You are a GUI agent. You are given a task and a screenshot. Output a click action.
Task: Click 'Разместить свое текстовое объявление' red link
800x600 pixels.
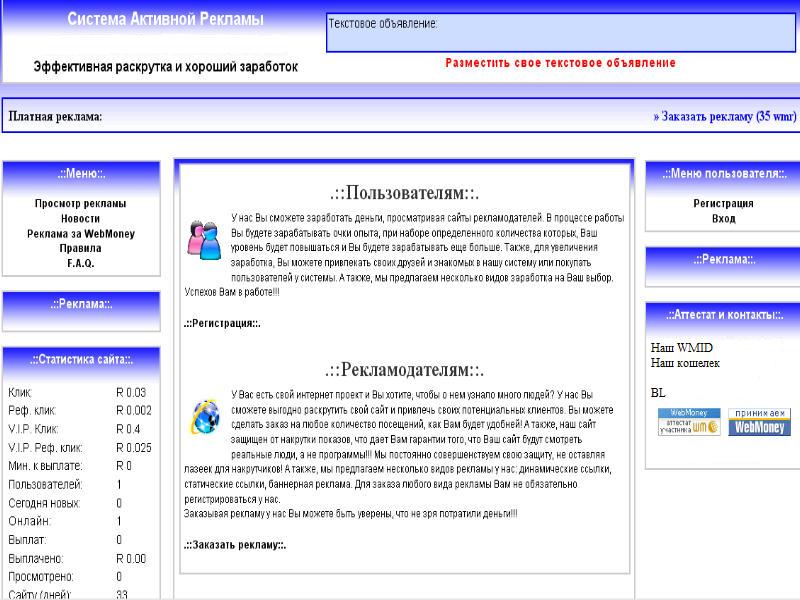560,63
